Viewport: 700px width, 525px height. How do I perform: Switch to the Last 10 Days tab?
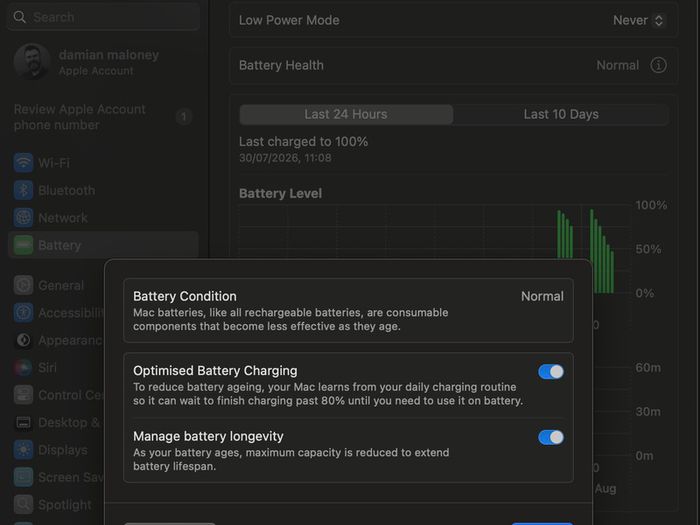pyautogui.click(x=561, y=114)
